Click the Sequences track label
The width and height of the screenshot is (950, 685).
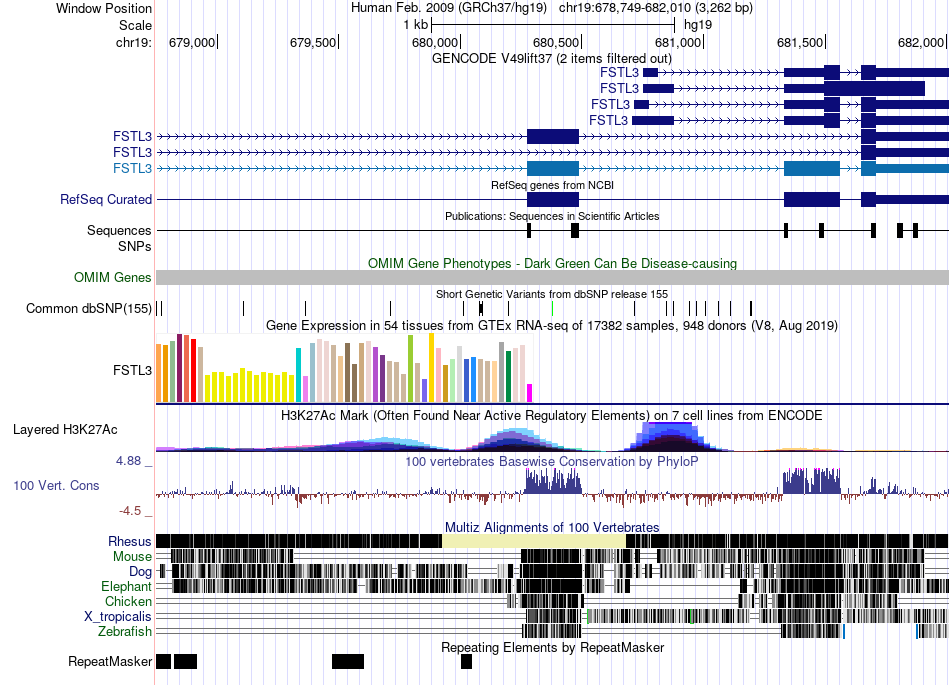coord(119,230)
